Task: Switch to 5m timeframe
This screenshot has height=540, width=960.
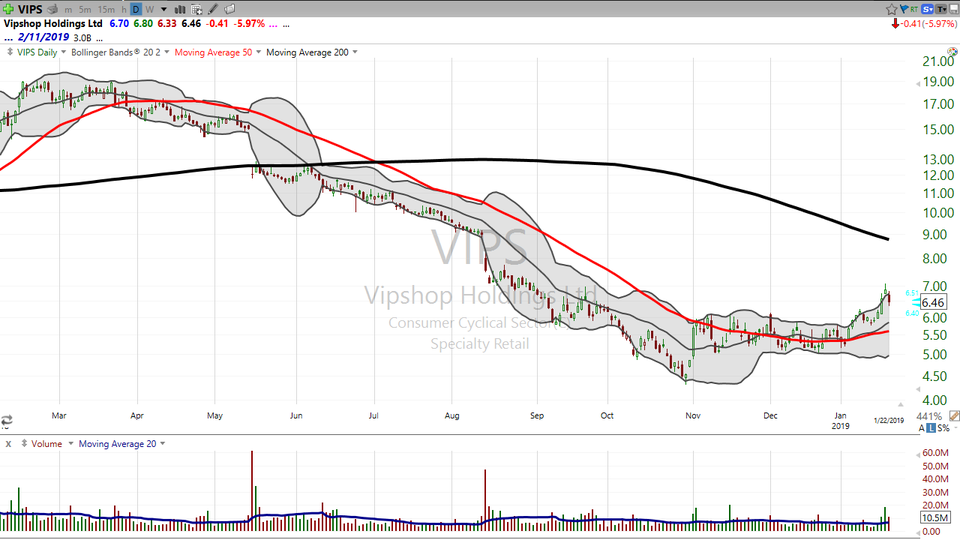Action: pos(85,9)
